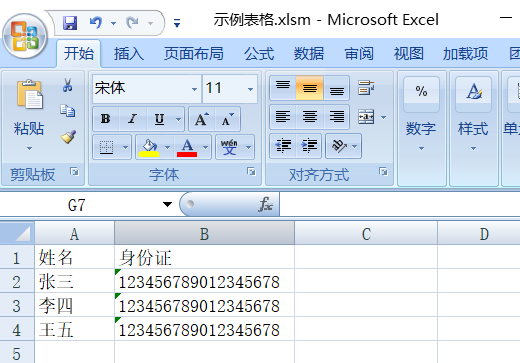
Task: Click the Save icon in quick access toolbar
Action: [x=70, y=23]
